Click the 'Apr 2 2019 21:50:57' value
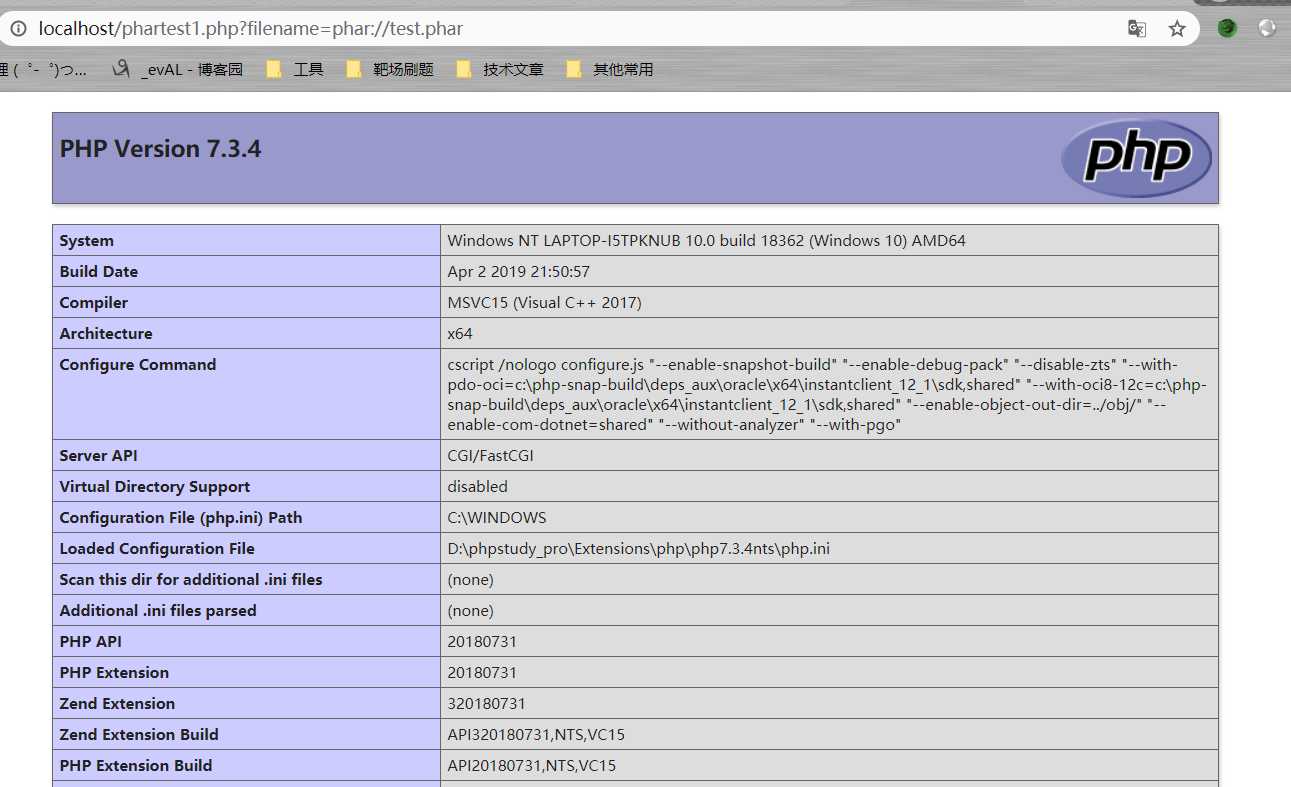The height and width of the screenshot is (787, 1291). point(518,272)
